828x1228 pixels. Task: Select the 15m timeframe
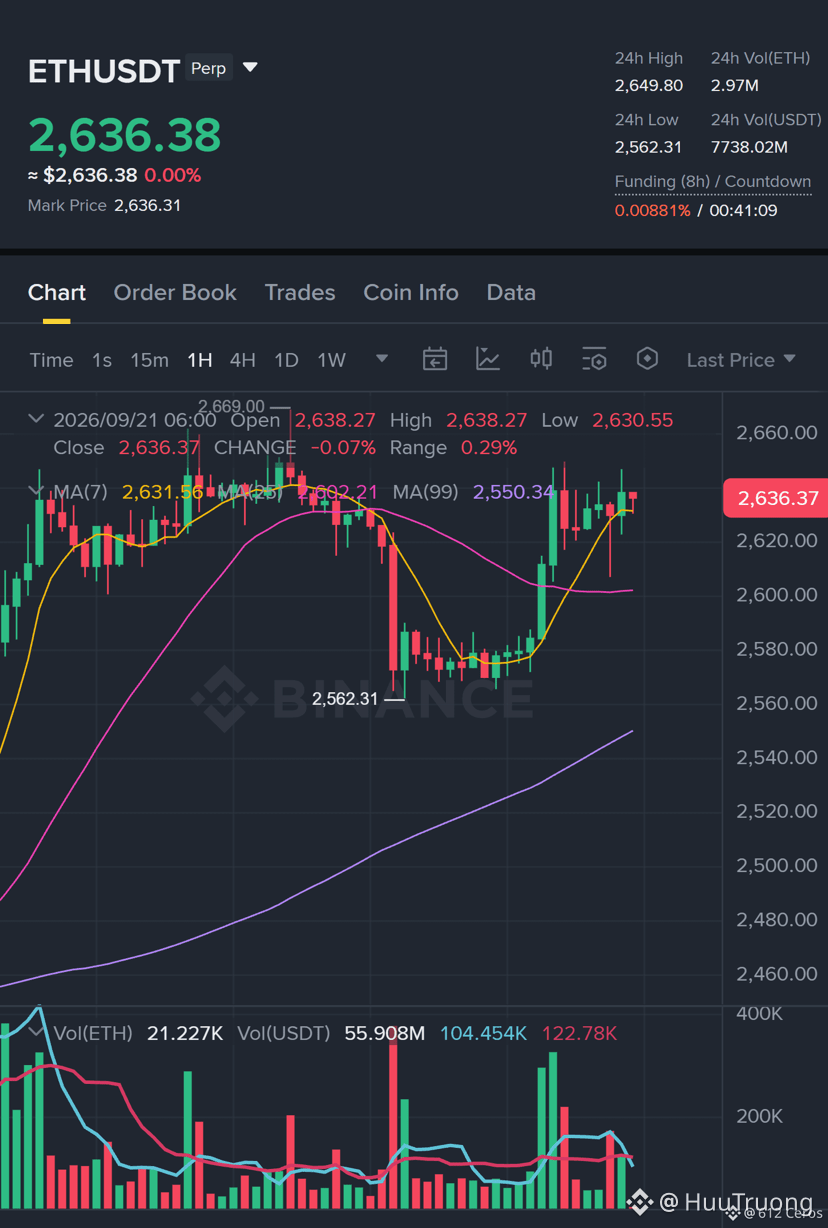149,360
